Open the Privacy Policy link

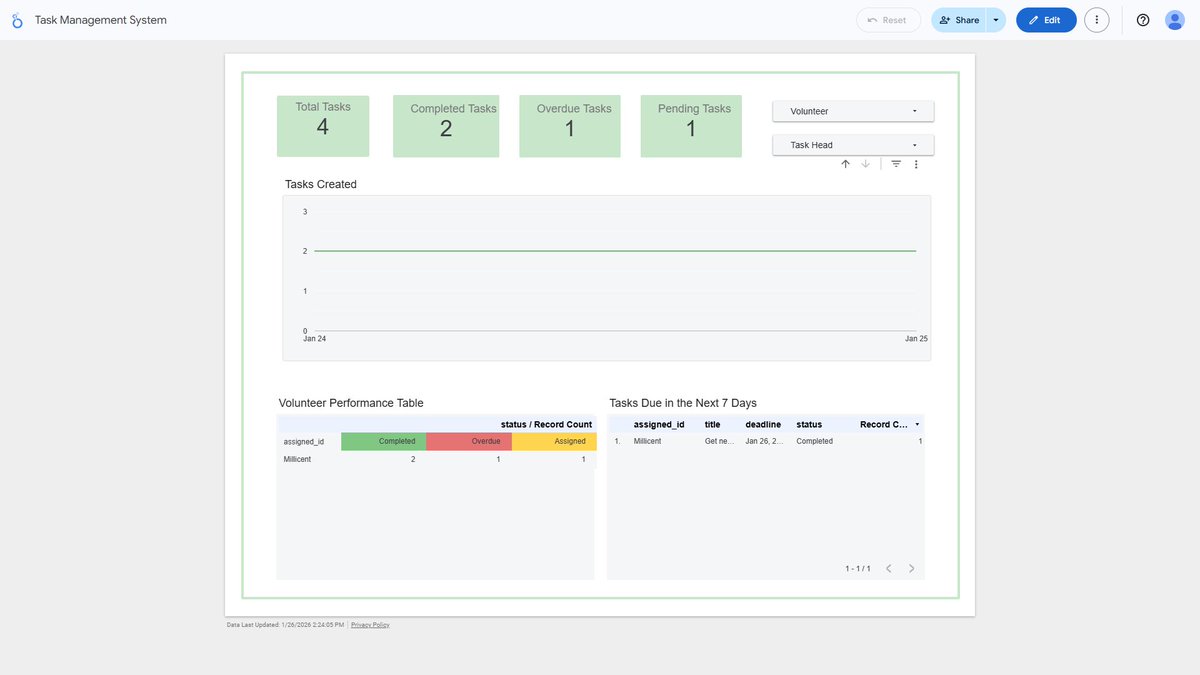(x=370, y=625)
